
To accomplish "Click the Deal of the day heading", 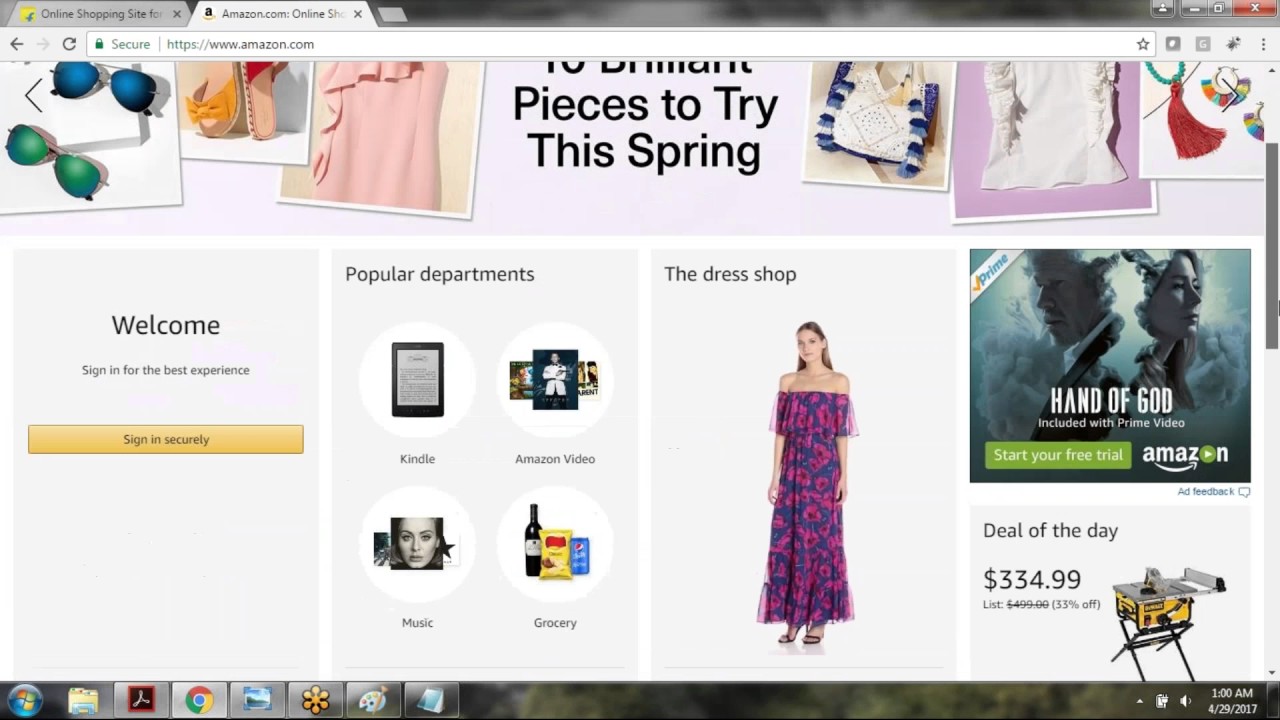I will click(x=1050, y=531).
